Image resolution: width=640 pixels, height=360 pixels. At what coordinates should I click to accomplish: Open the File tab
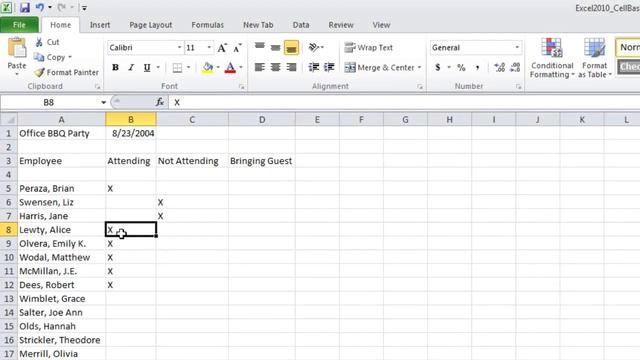pos(19,25)
